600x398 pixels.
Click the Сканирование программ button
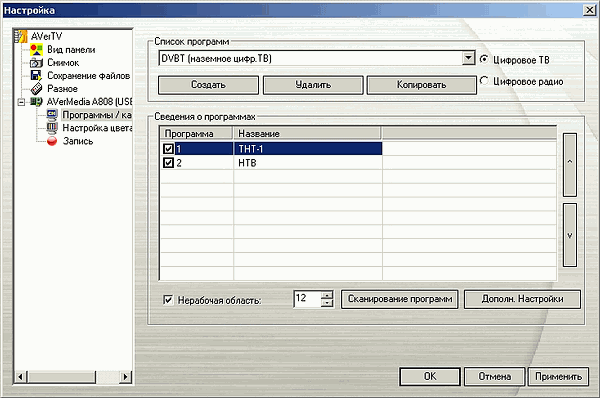[399, 299]
